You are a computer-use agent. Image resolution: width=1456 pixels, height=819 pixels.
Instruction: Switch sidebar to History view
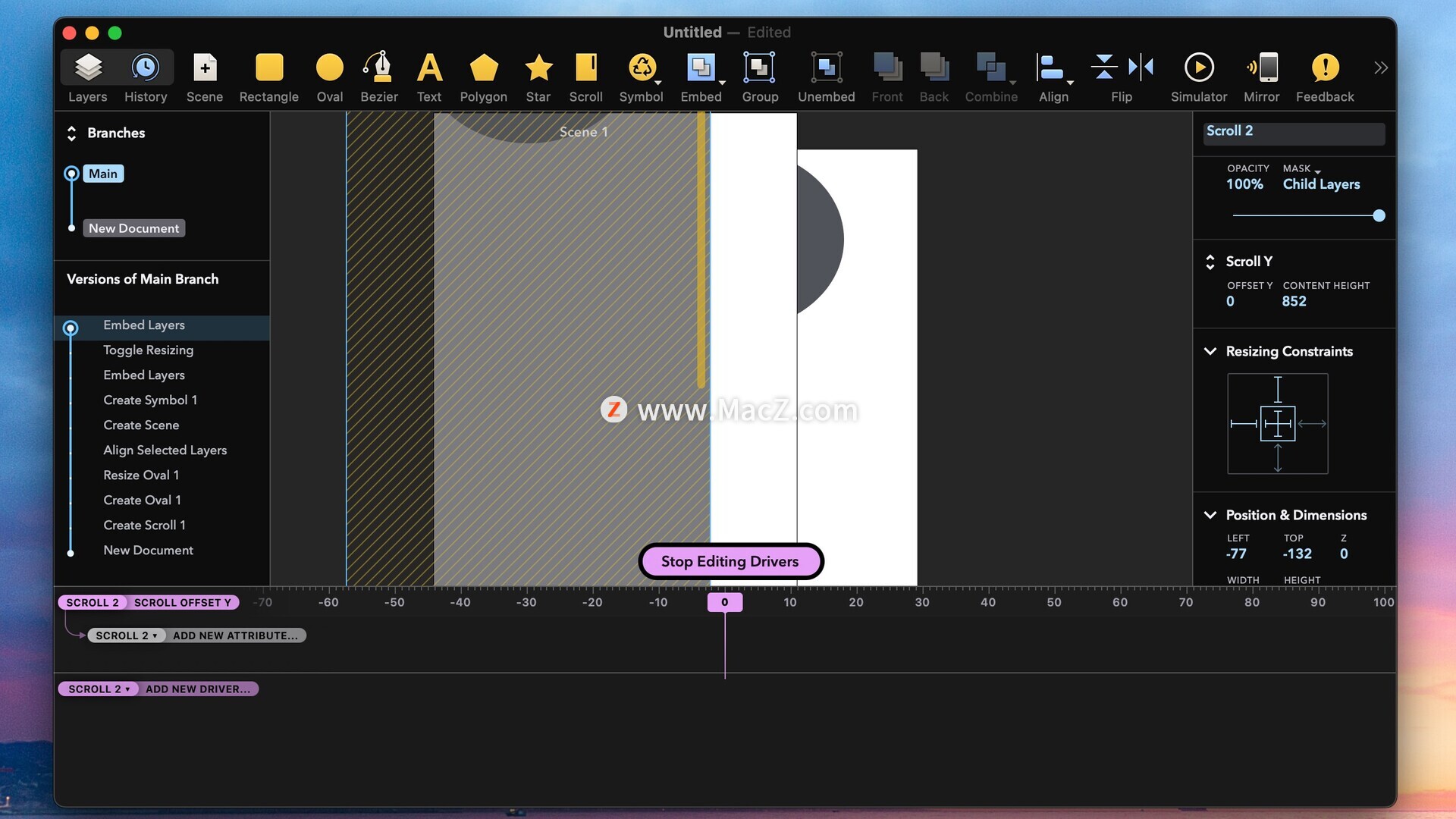(x=145, y=76)
